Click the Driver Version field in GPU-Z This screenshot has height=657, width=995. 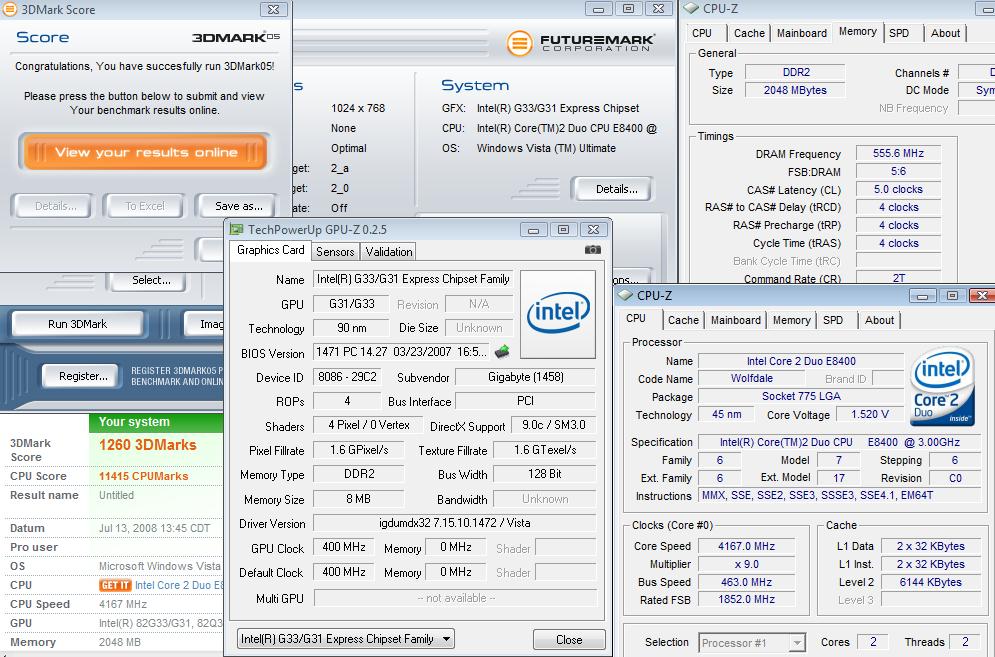click(x=454, y=523)
